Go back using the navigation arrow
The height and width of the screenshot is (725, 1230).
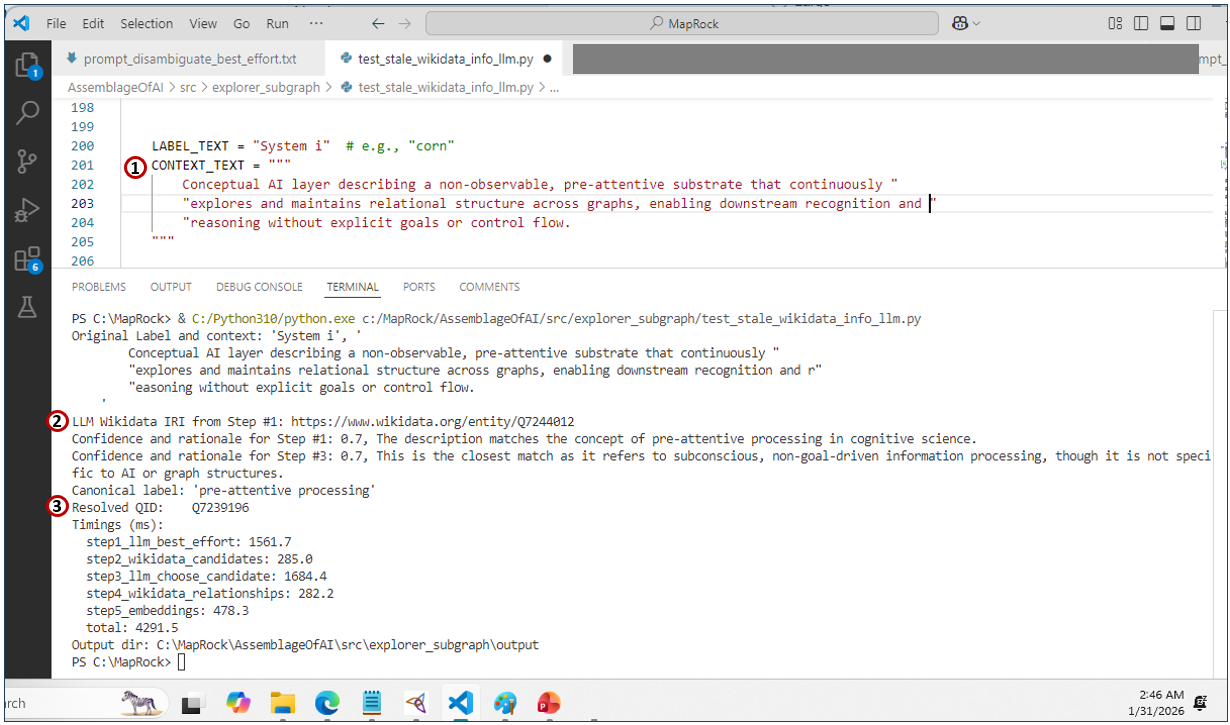point(377,23)
